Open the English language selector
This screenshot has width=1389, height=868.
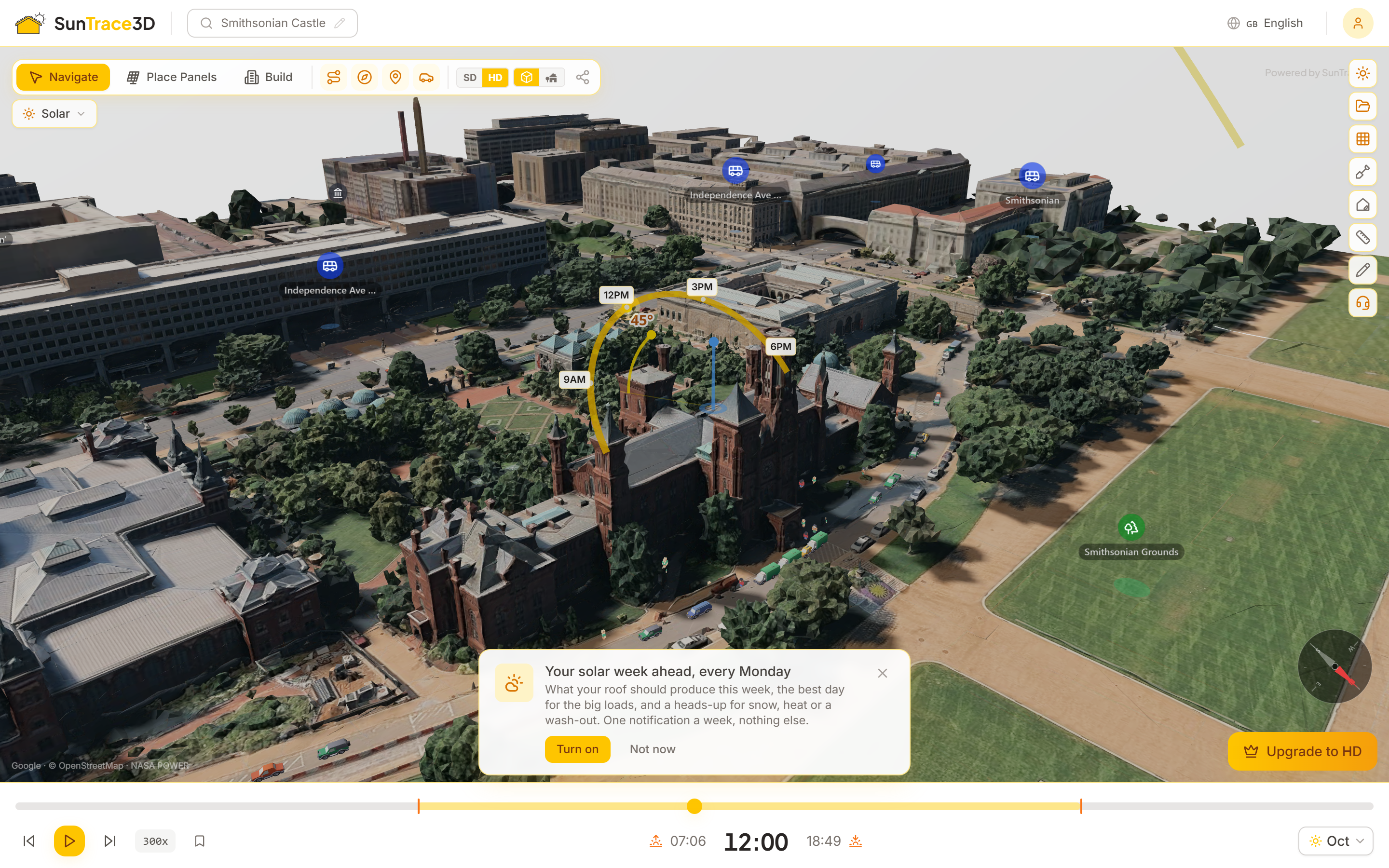[x=1265, y=23]
